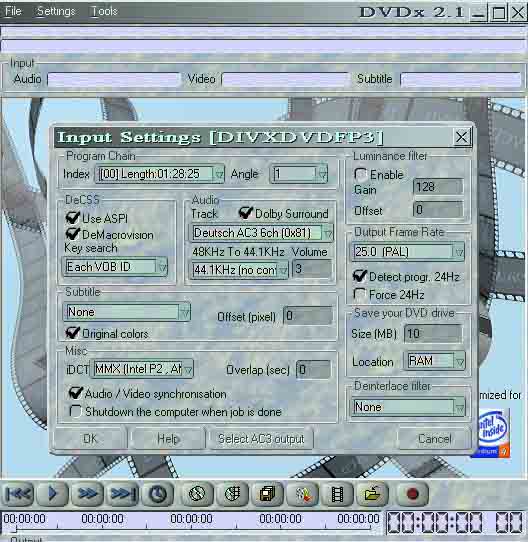Click the OK button in Input Settings
The width and height of the screenshot is (528, 542).
(x=90, y=439)
